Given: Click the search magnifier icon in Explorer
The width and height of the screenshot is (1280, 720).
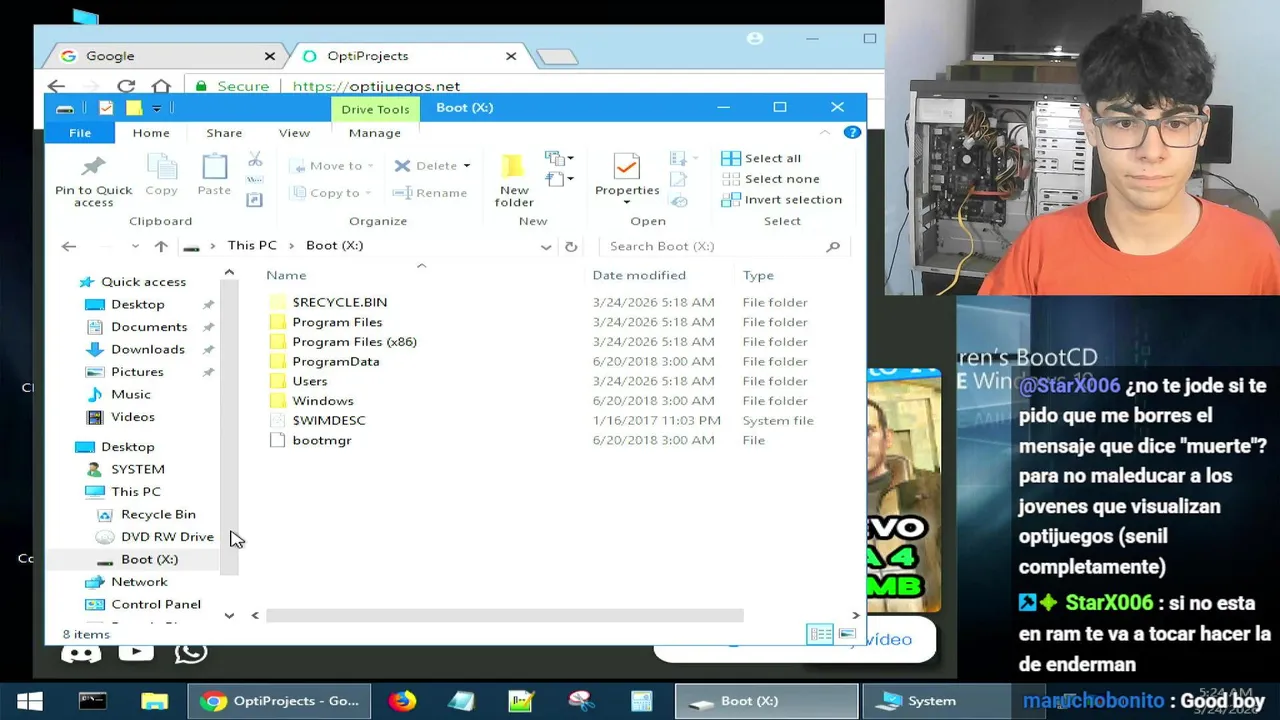Looking at the screenshot, I should pyautogui.click(x=833, y=246).
